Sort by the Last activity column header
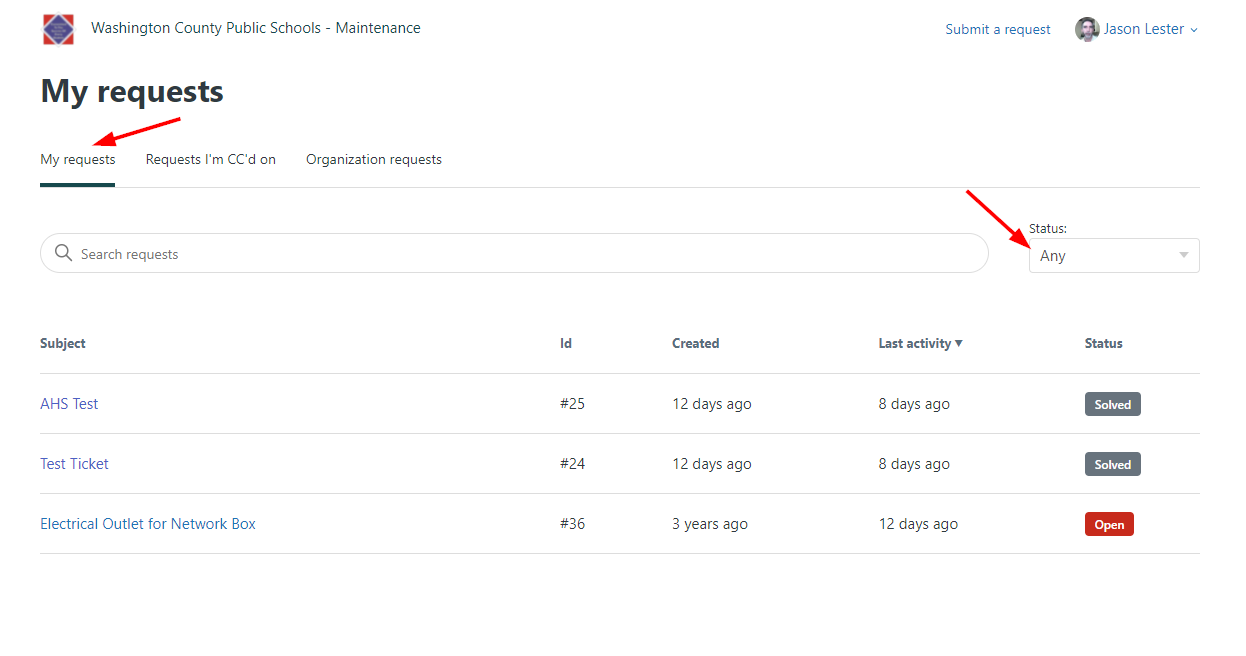 pos(915,343)
